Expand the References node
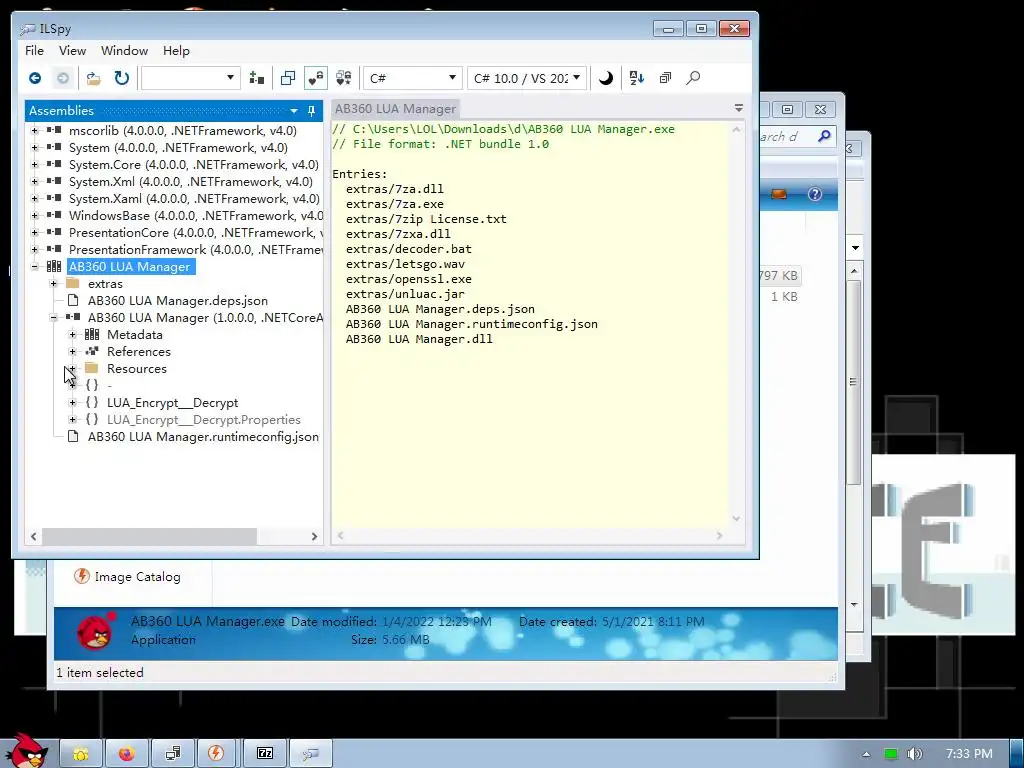This screenshot has height=768, width=1024. [72, 351]
